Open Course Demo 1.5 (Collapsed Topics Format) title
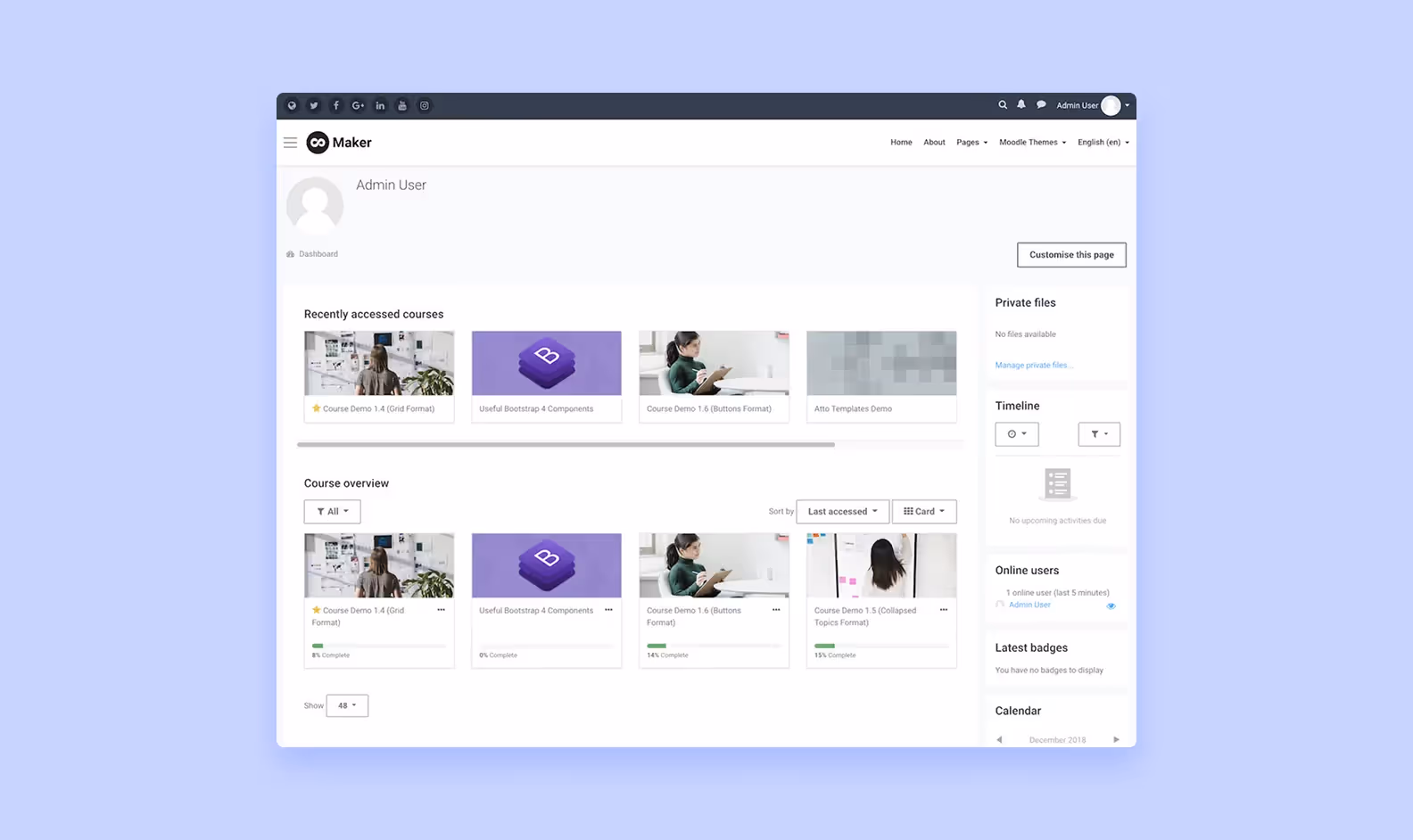The height and width of the screenshot is (840, 1413). click(x=865, y=616)
